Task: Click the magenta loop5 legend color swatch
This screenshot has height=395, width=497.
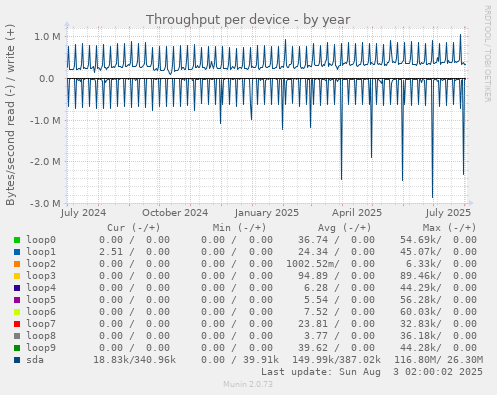Action: pos(17,300)
